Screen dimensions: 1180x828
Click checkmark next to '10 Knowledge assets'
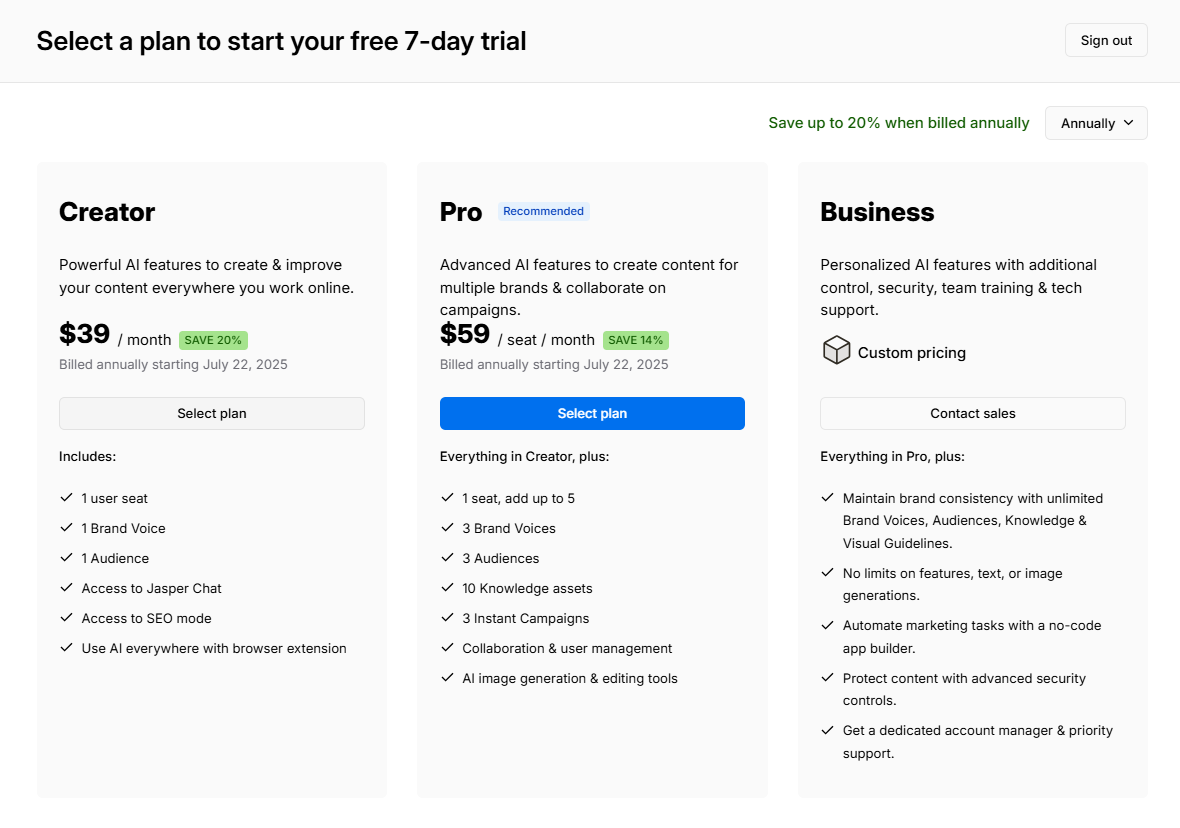[x=447, y=588]
